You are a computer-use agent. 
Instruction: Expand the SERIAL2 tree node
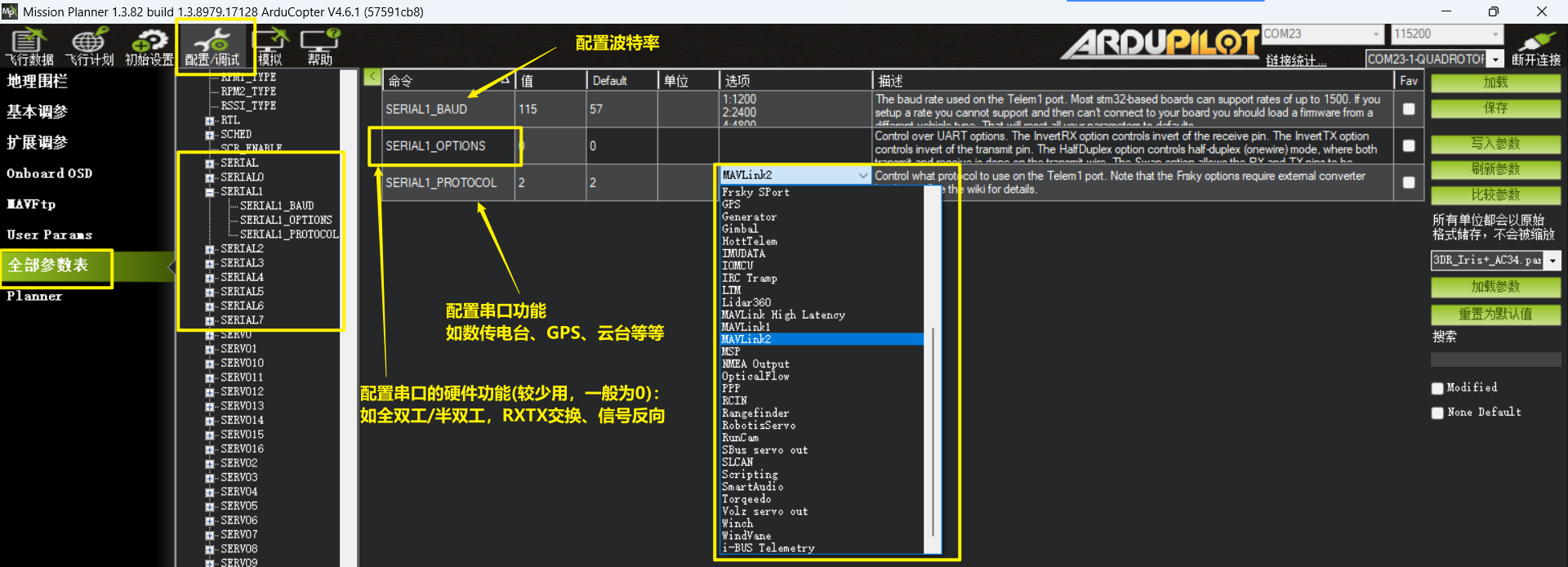point(210,249)
